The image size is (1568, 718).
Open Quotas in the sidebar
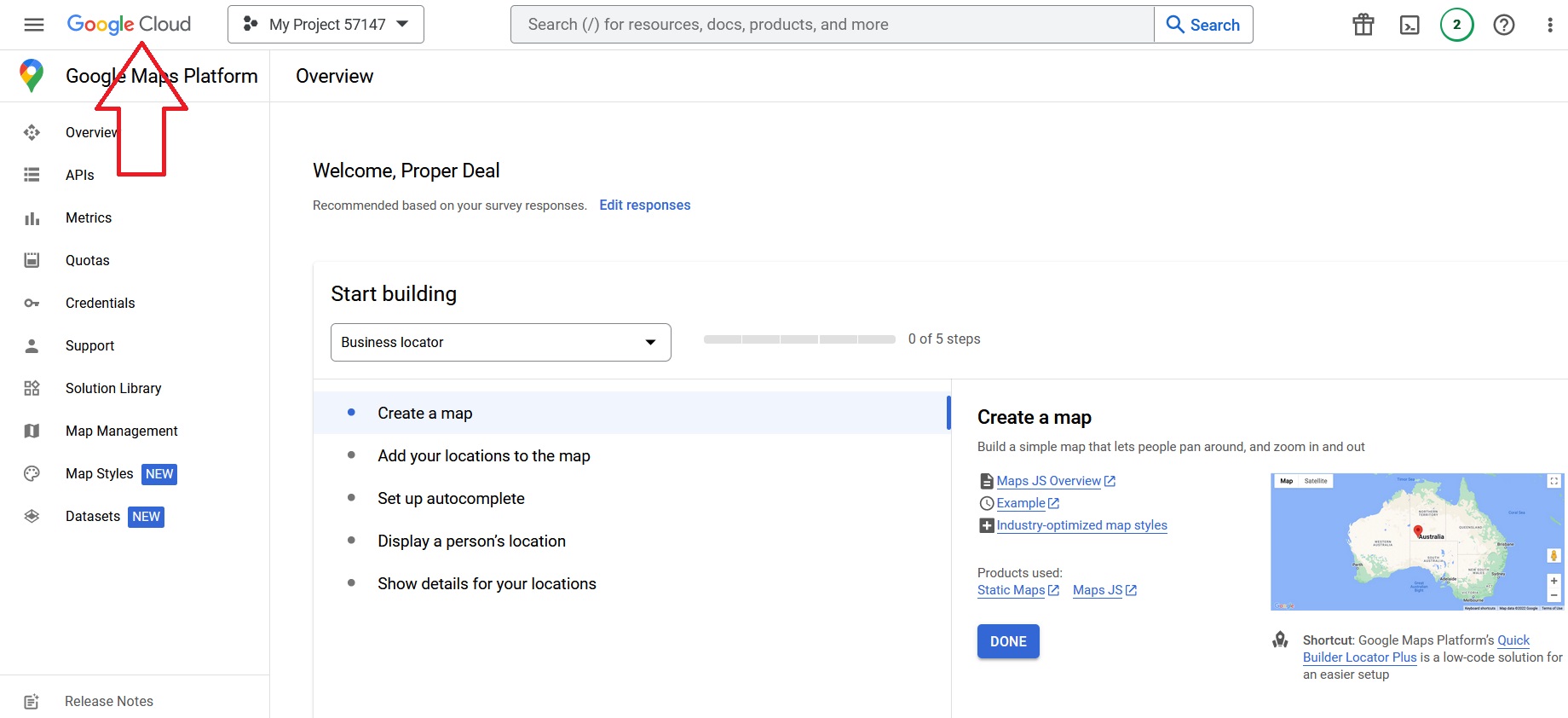tap(88, 260)
